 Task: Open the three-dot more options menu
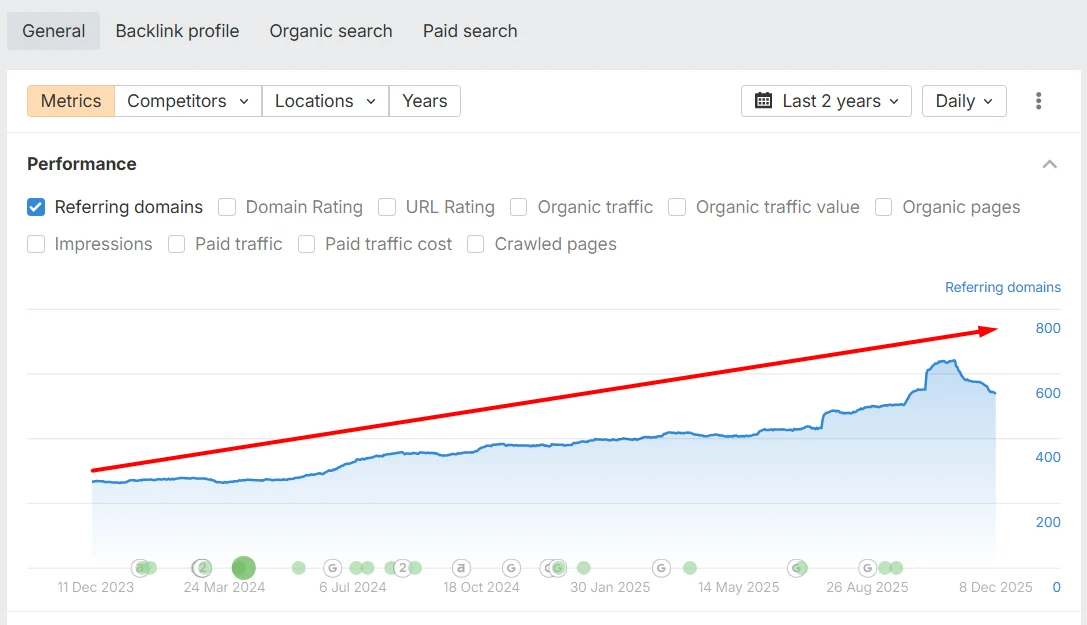[1038, 101]
